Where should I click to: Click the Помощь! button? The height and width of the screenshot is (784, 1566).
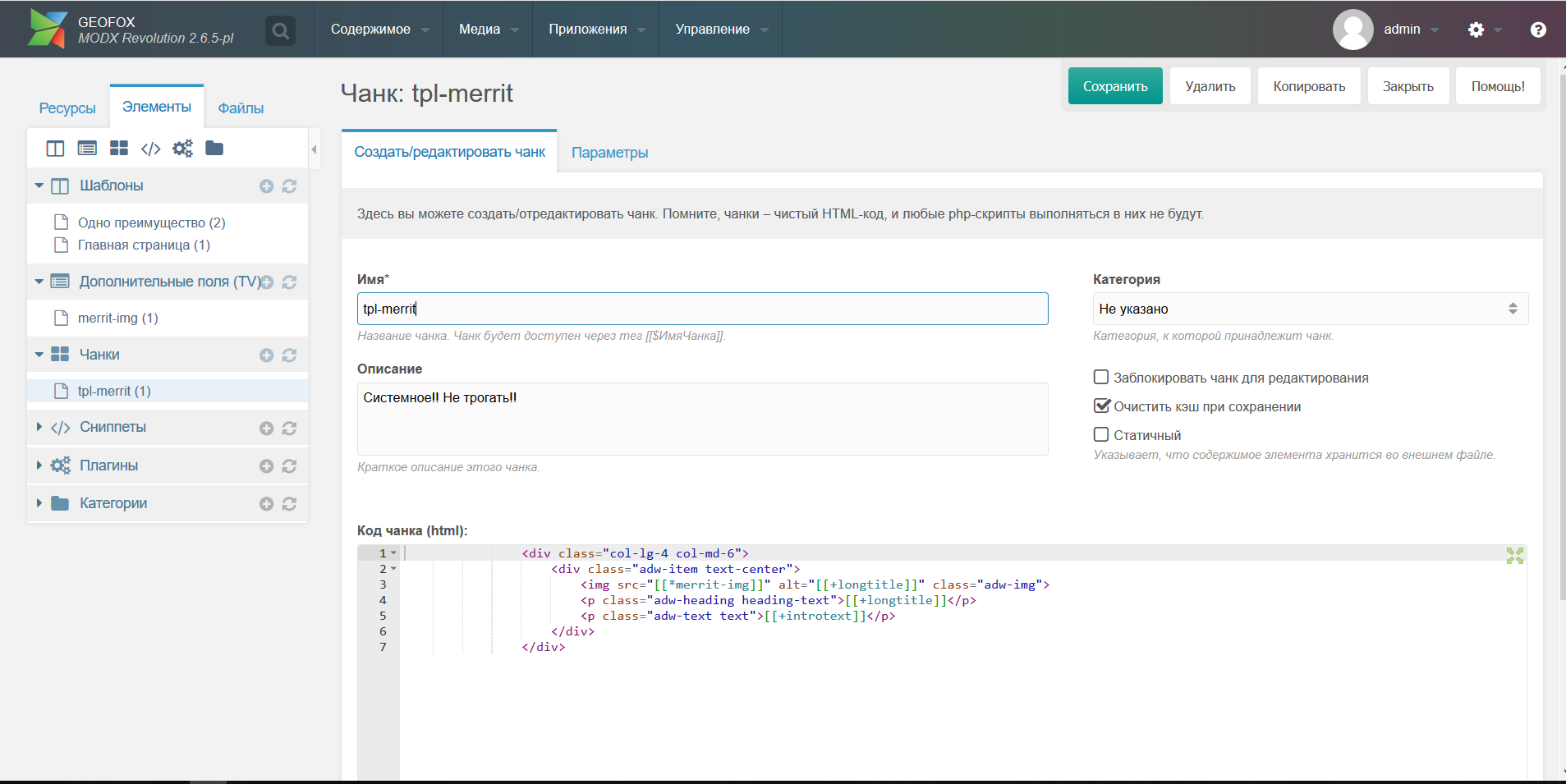pos(1498,86)
